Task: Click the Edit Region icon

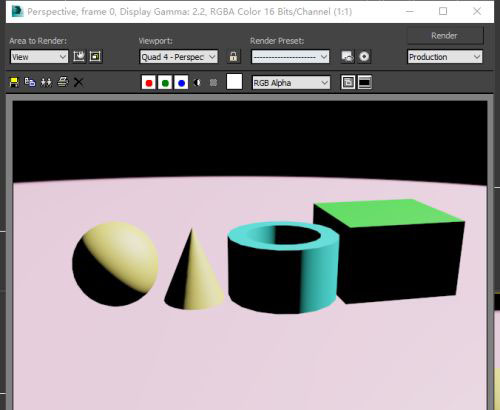Action: click(x=79, y=56)
